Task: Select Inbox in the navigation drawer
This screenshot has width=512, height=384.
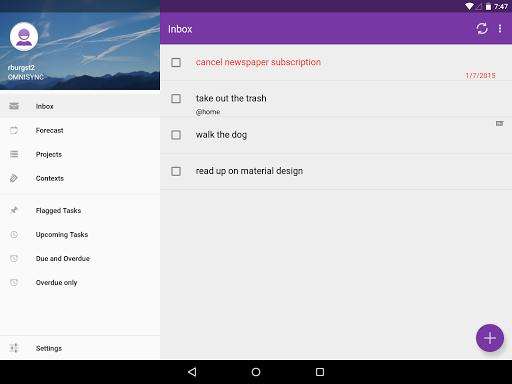Action: 80,106
